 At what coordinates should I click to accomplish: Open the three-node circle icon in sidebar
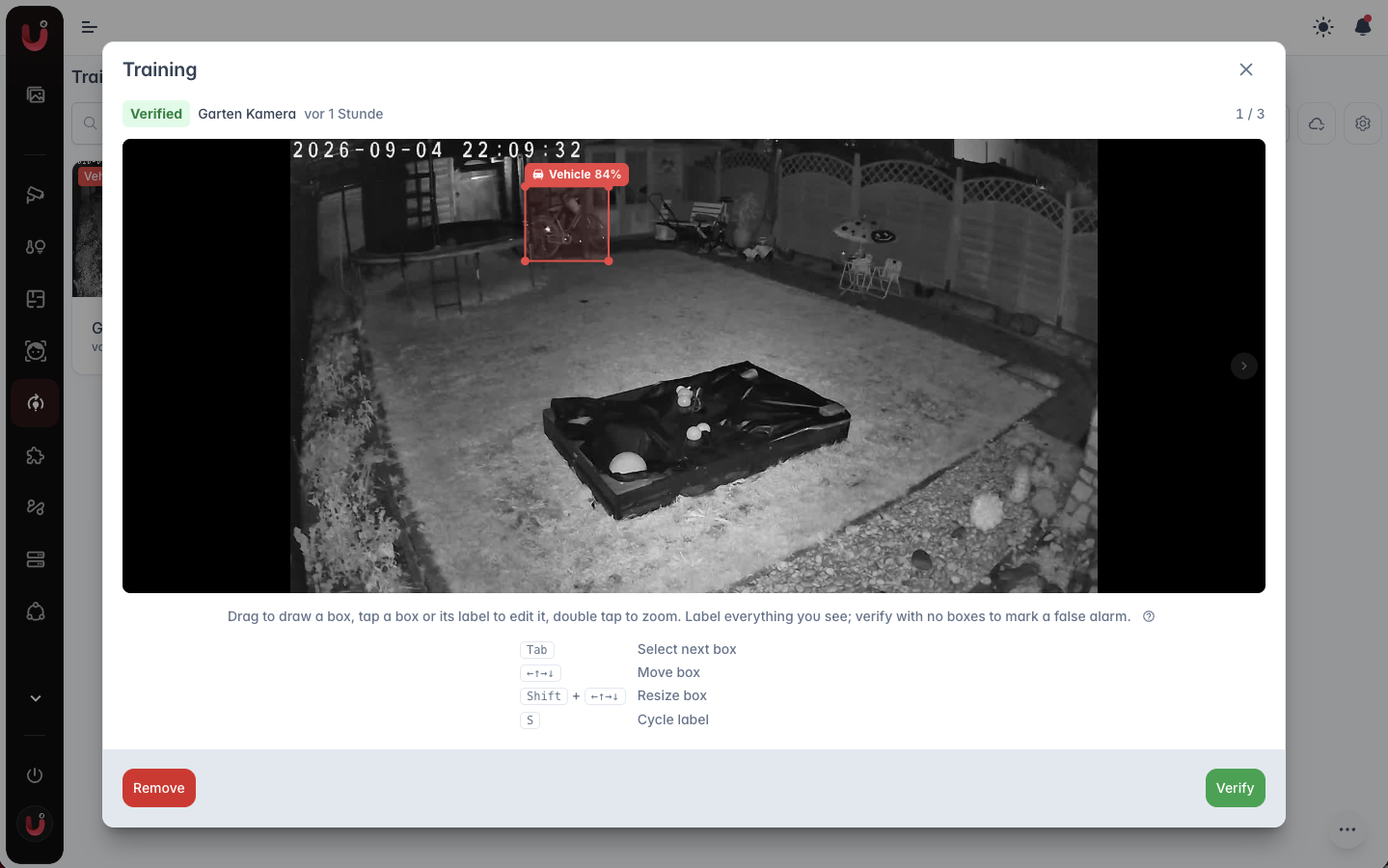36,611
